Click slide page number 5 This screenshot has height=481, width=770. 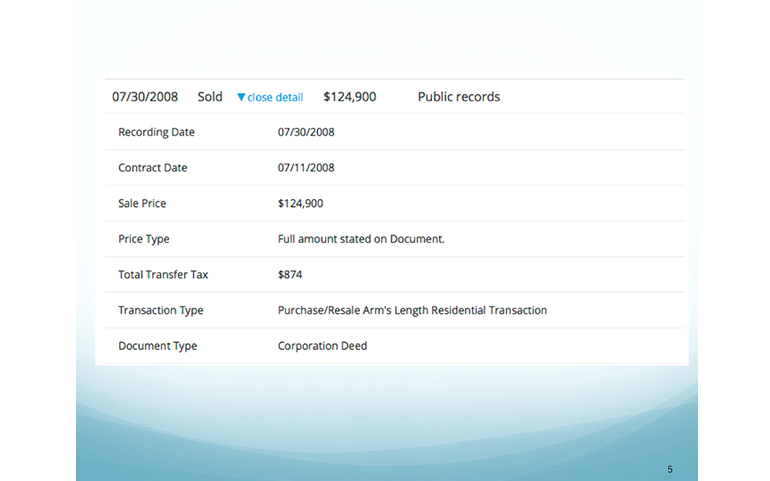[670, 469]
